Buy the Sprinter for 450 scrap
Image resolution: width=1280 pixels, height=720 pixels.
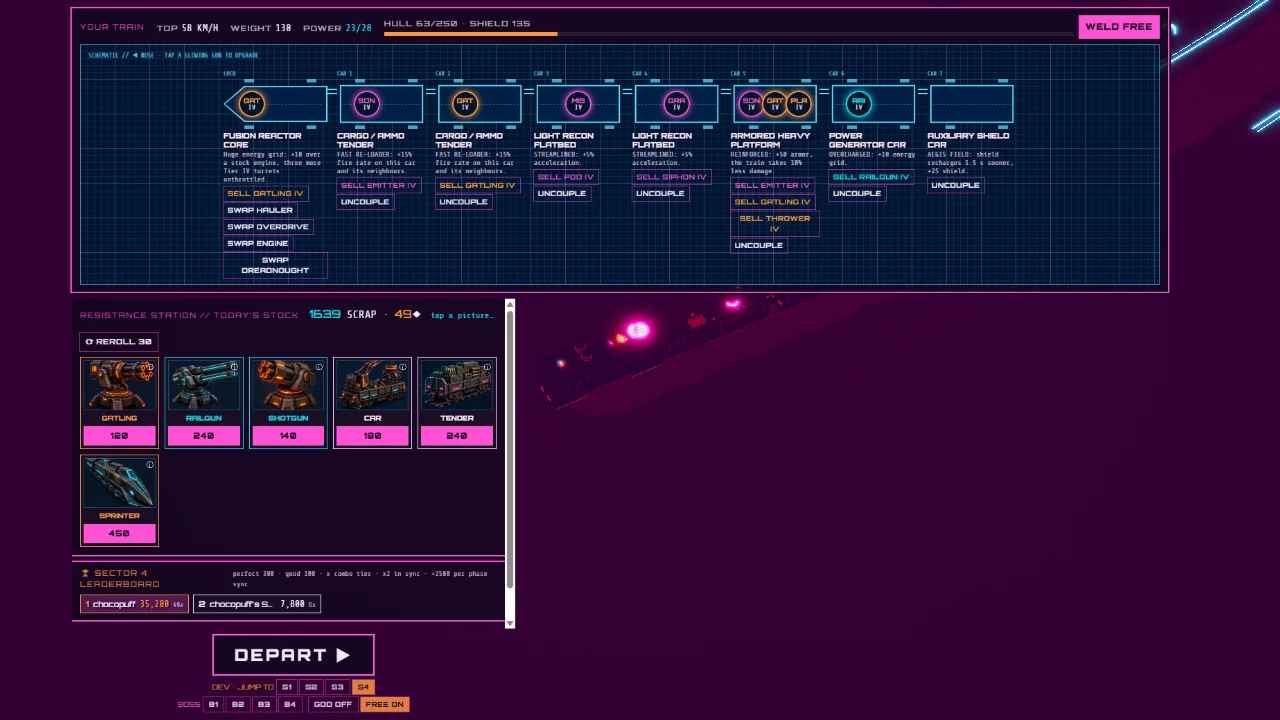tap(119, 533)
